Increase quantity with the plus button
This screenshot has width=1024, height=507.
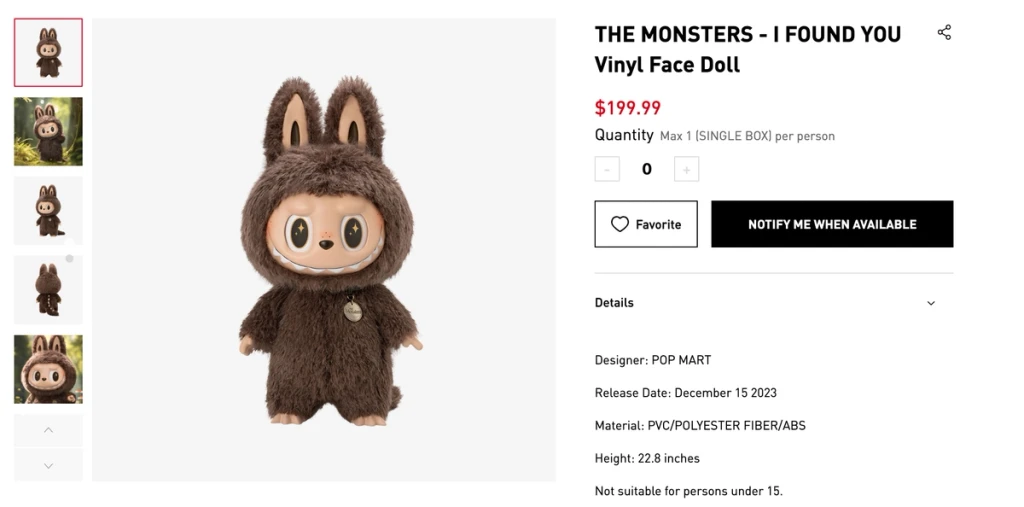(x=686, y=169)
